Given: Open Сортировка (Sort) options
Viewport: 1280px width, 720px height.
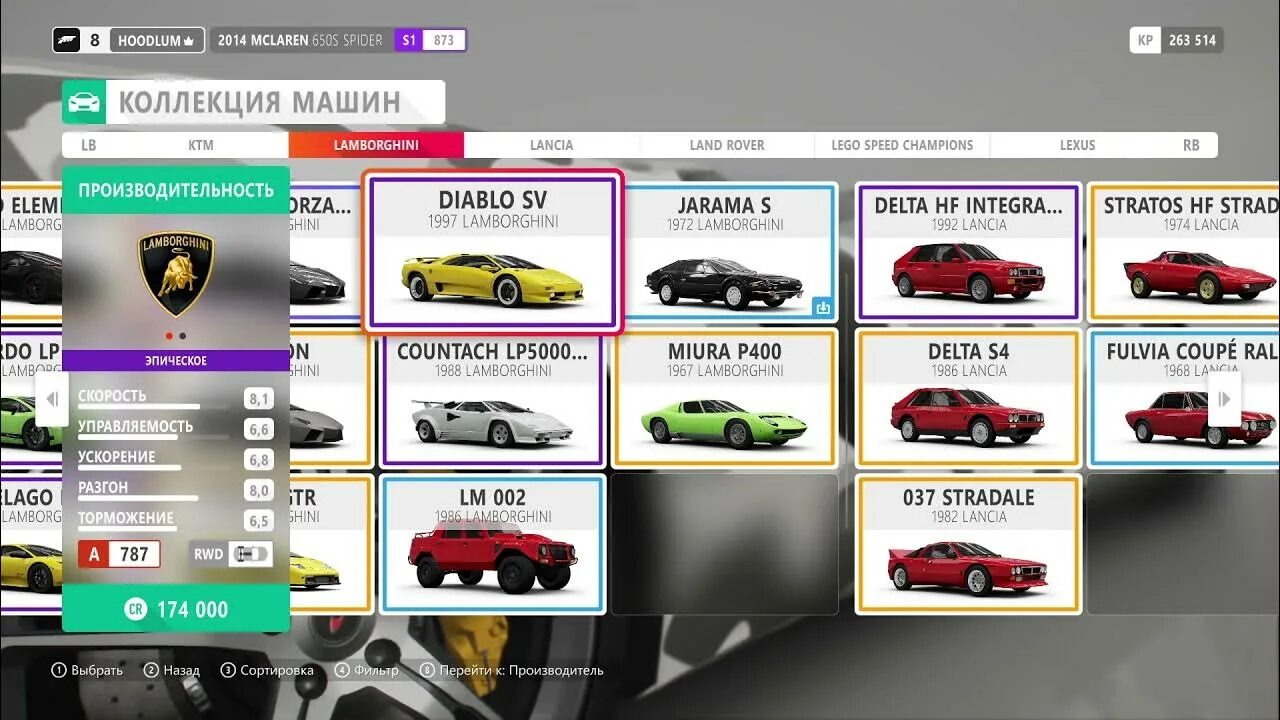Looking at the screenshot, I should 267,670.
